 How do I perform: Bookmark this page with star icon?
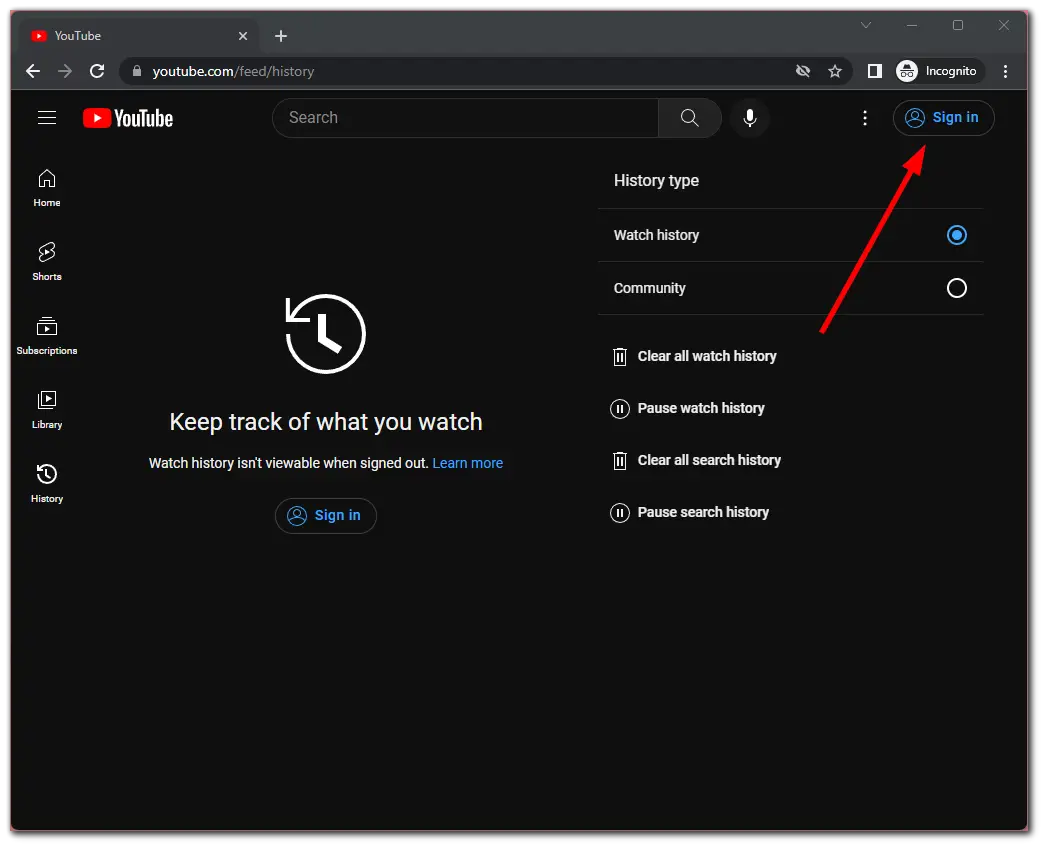click(x=835, y=71)
